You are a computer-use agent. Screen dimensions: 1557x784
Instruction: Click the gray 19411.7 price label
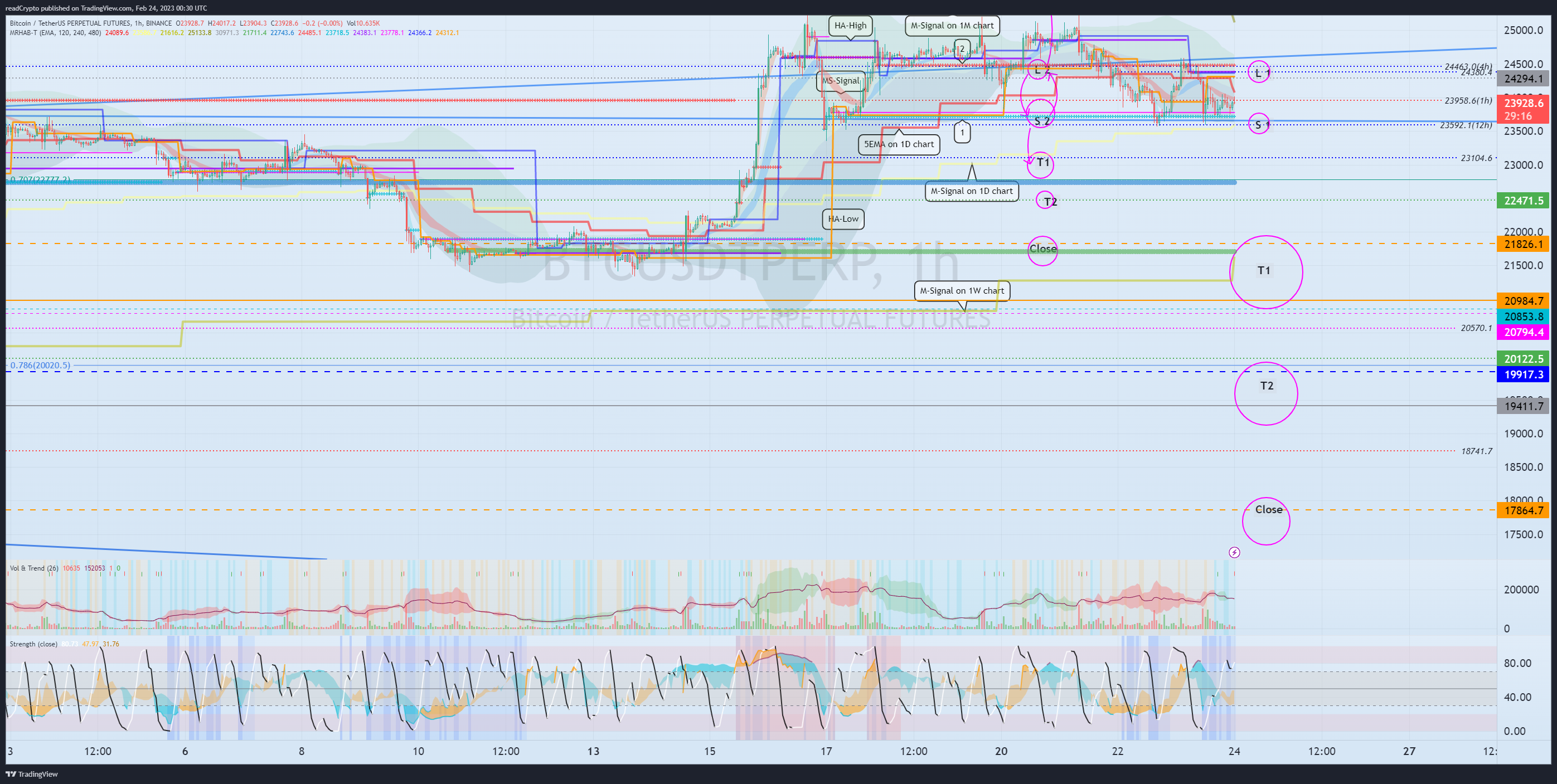point(1523,406)
